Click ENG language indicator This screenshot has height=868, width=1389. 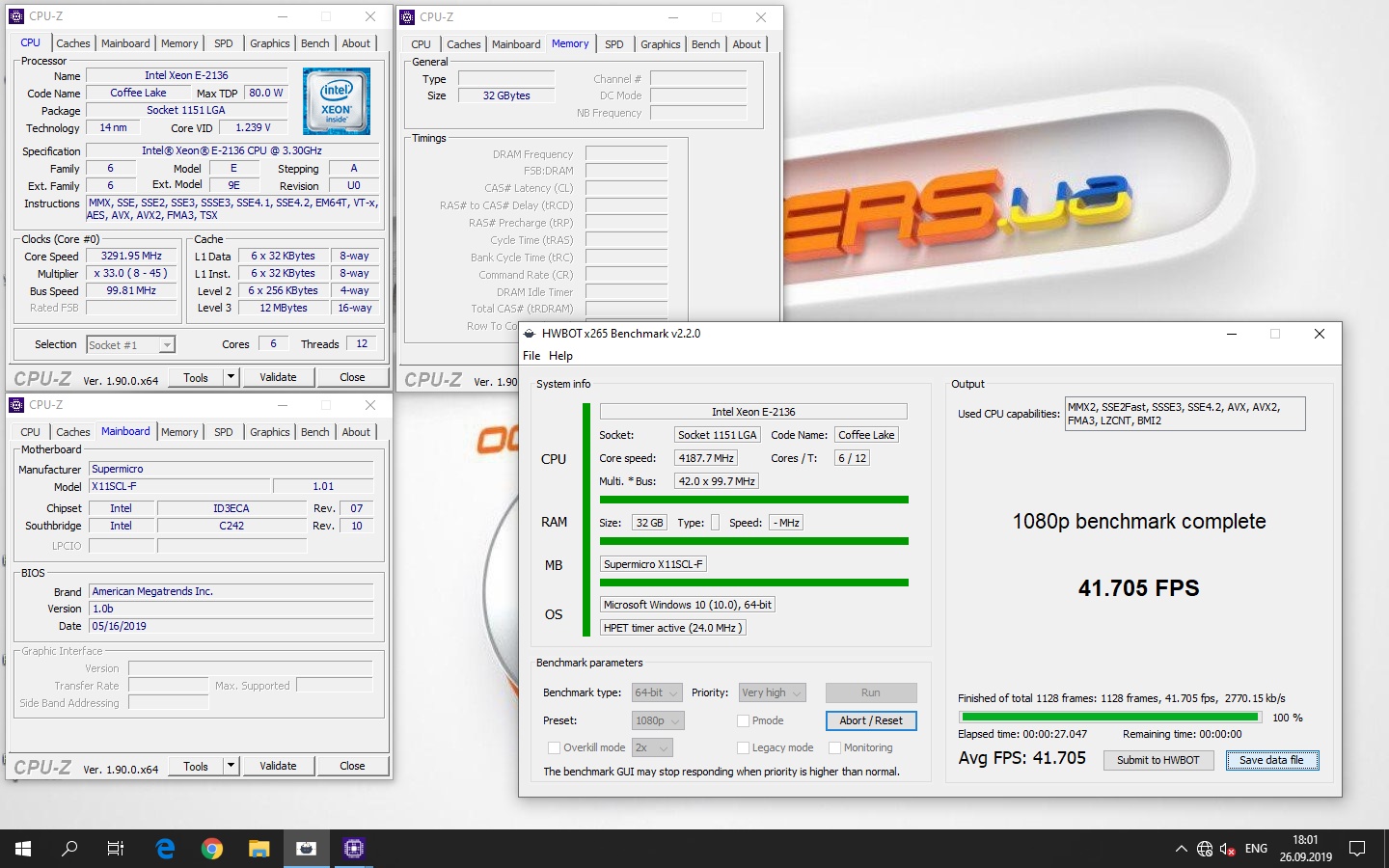[x=1256, y=849]
